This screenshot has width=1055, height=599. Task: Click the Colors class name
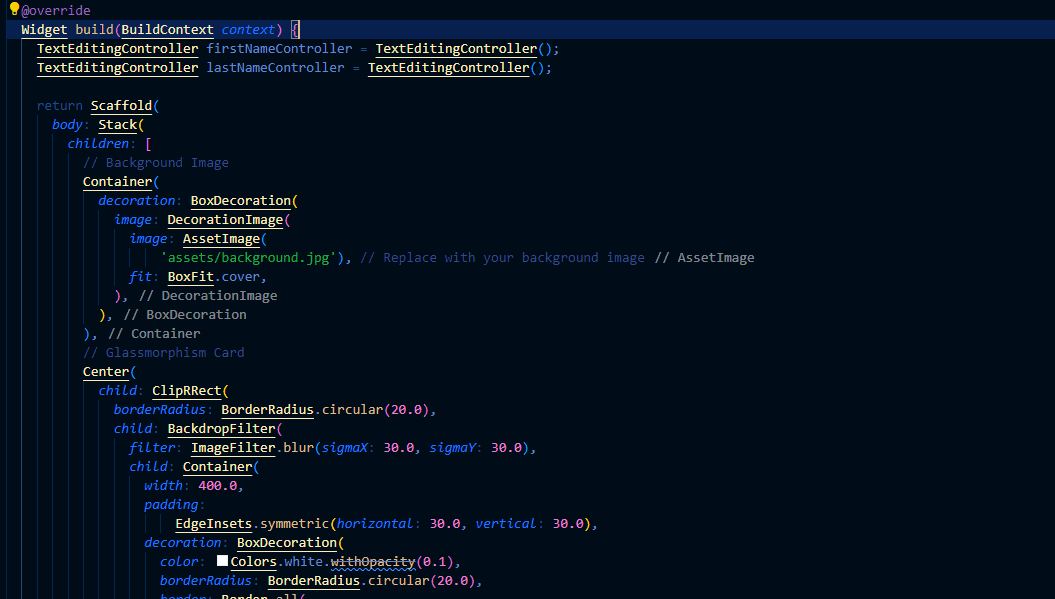coord(254,561)
